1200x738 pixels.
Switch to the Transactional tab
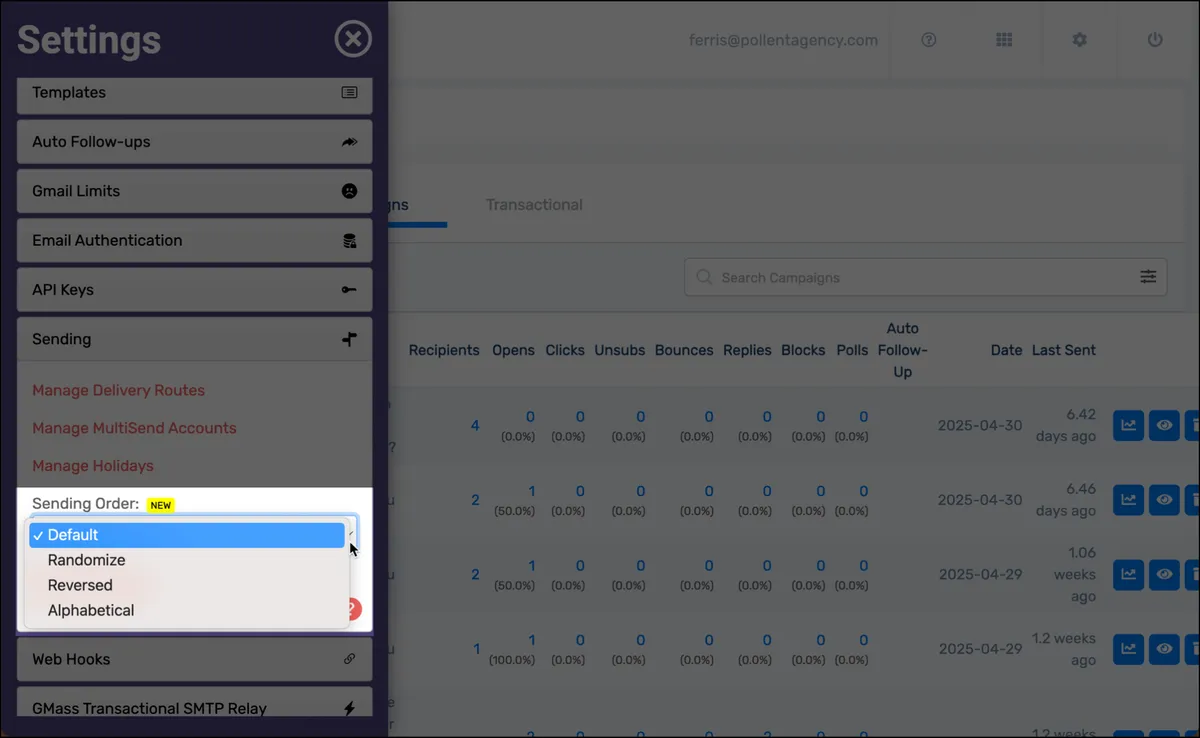point(534,205)
